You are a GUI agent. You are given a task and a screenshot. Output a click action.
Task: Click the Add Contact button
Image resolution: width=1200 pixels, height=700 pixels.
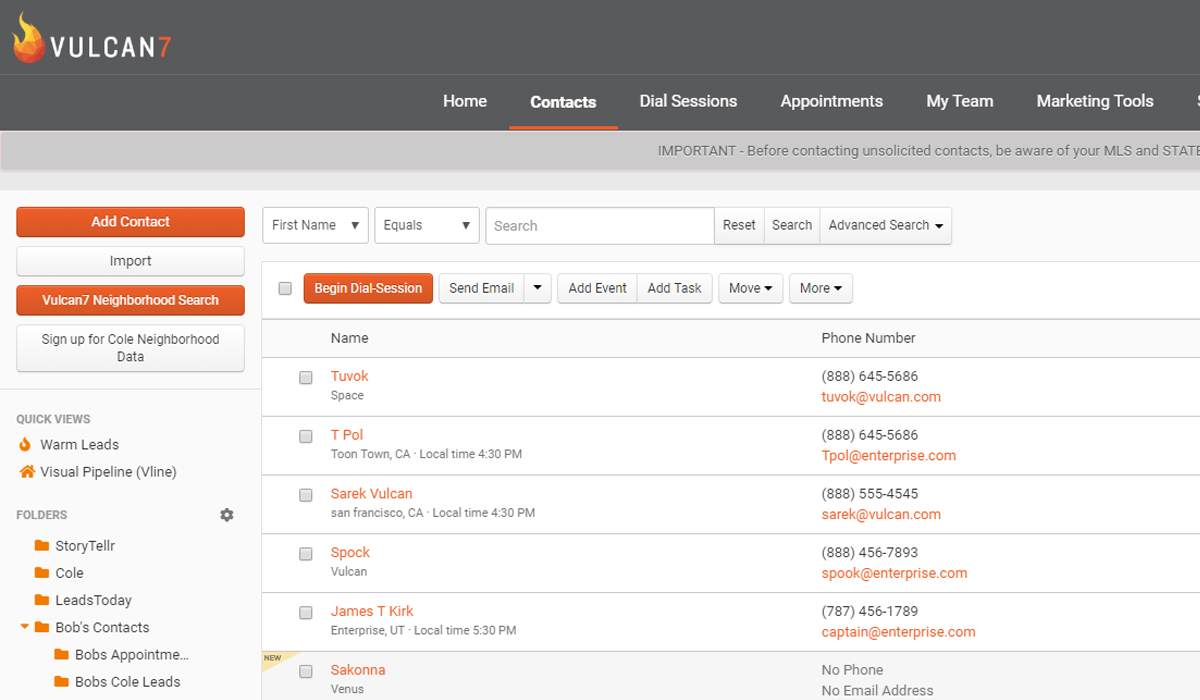pyautogui.click(x=130, y=222)
